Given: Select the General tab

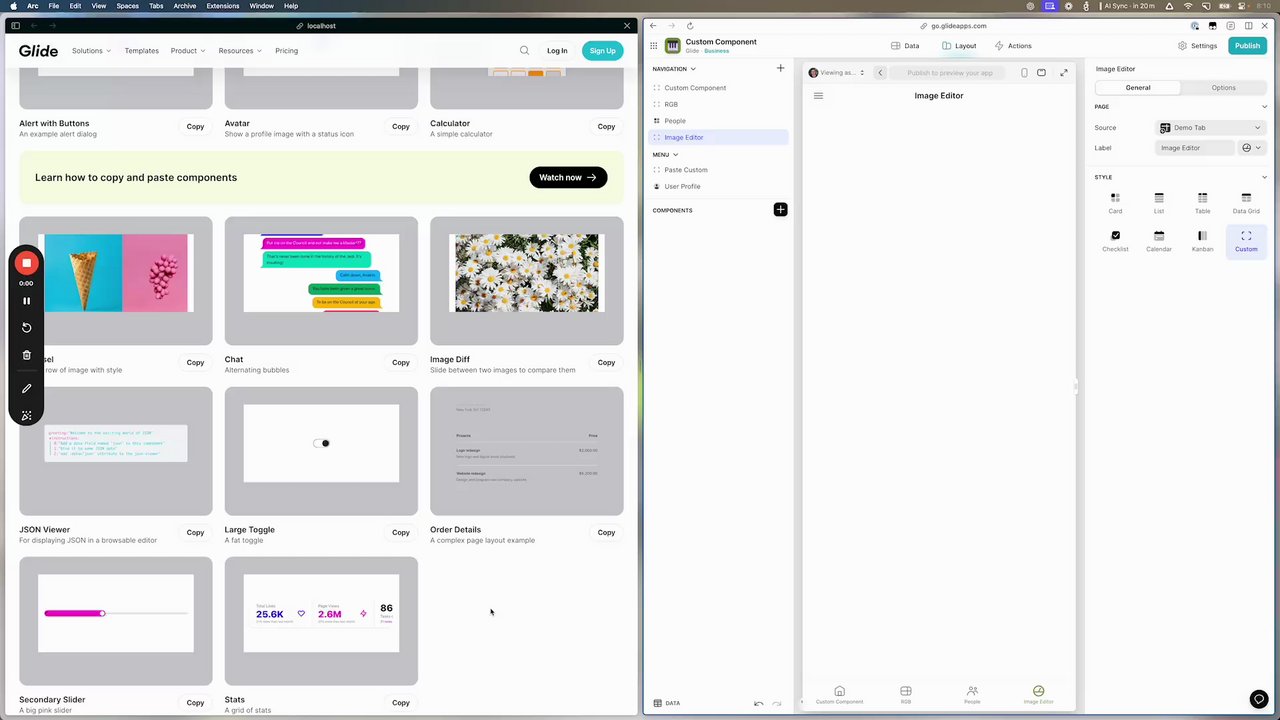Looking at the screenshot, I should point(1138,88).
